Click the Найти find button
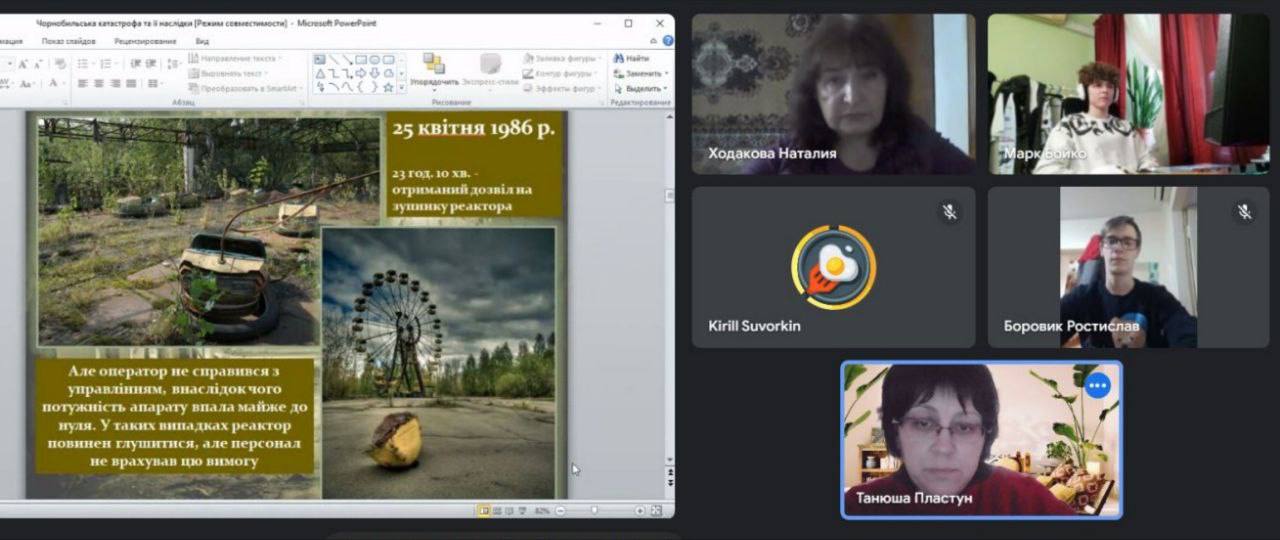This screenshot has width=1280, height=540. [632, 58]
